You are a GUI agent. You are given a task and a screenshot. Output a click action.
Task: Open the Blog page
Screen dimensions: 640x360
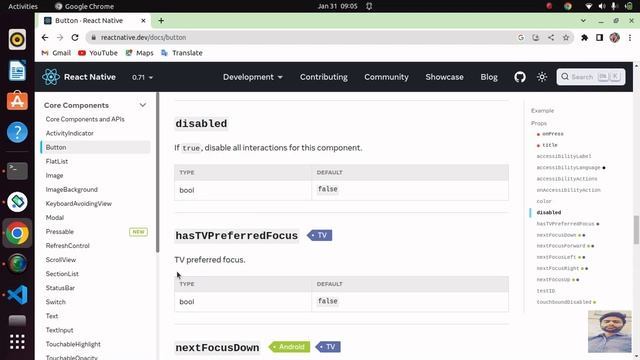[489, 77]
